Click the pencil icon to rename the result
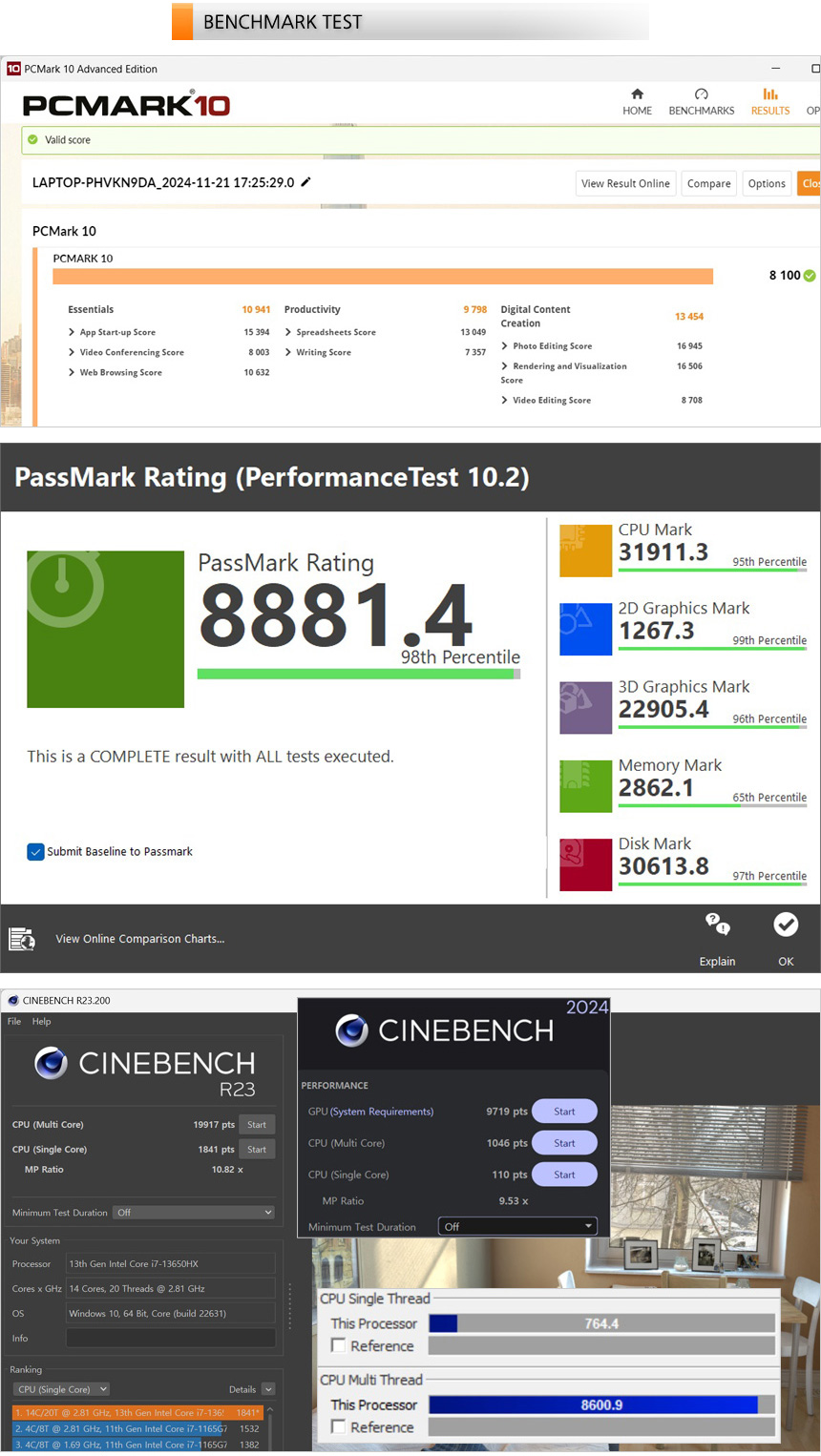The width and height of the screenshot is (821, 1456). [x=306, y=182]
